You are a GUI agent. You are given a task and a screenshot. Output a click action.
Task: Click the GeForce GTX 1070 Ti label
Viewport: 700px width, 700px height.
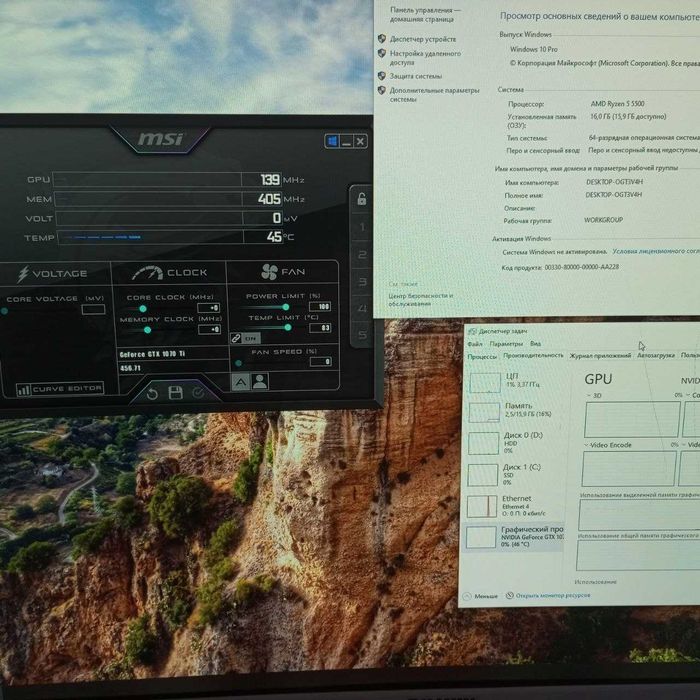click(152, 354)
